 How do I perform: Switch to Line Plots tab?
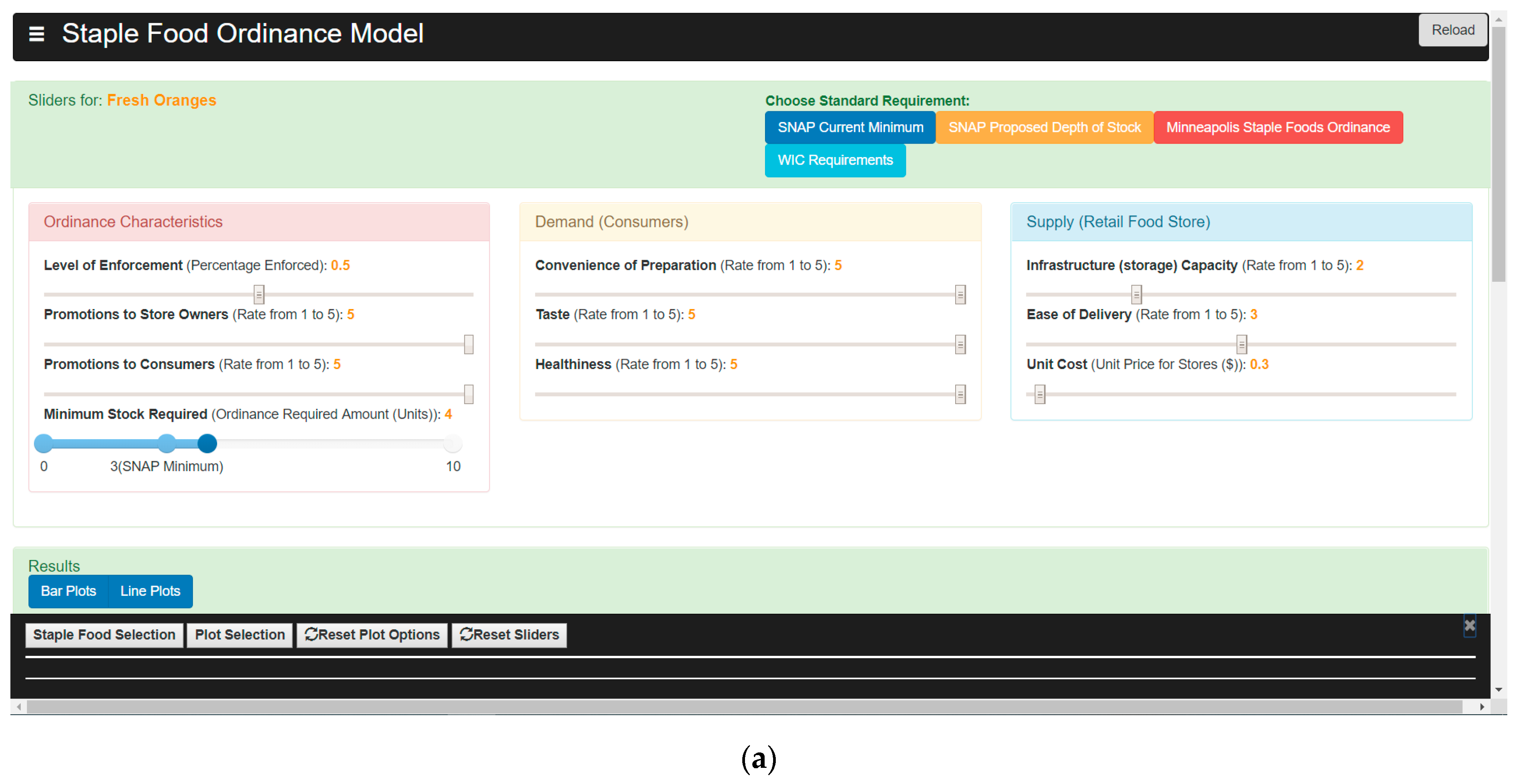tap(150, 591)
